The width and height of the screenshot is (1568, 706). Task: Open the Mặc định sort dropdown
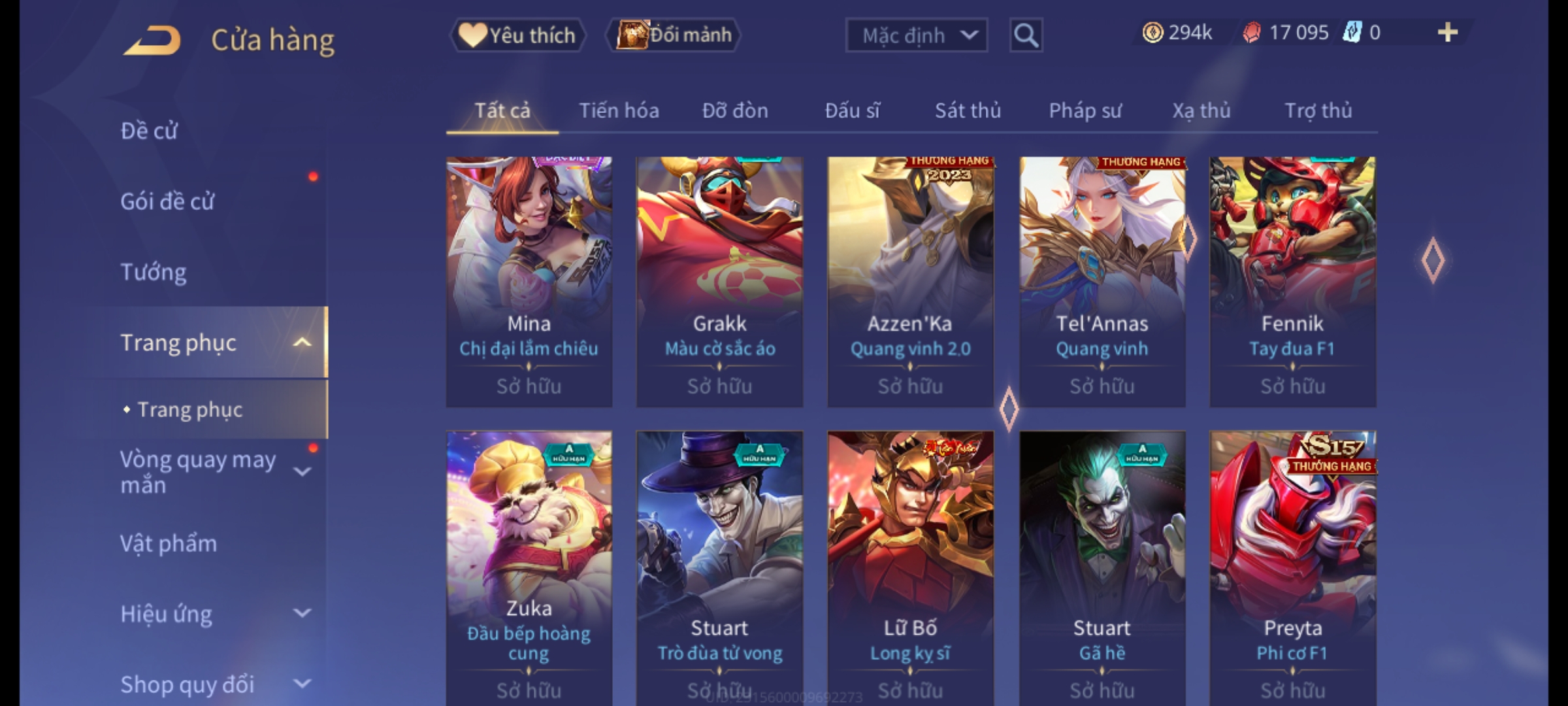916,35
